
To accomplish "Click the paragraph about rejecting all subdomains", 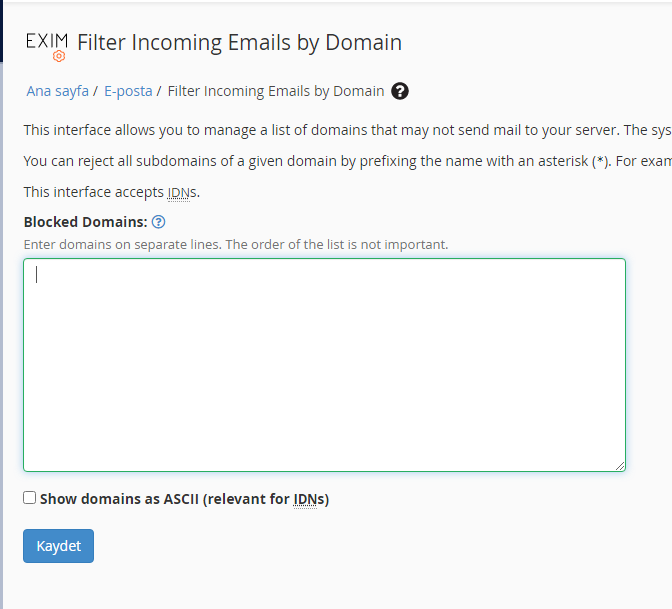I will pyautogui.click(x=348, y=161).
